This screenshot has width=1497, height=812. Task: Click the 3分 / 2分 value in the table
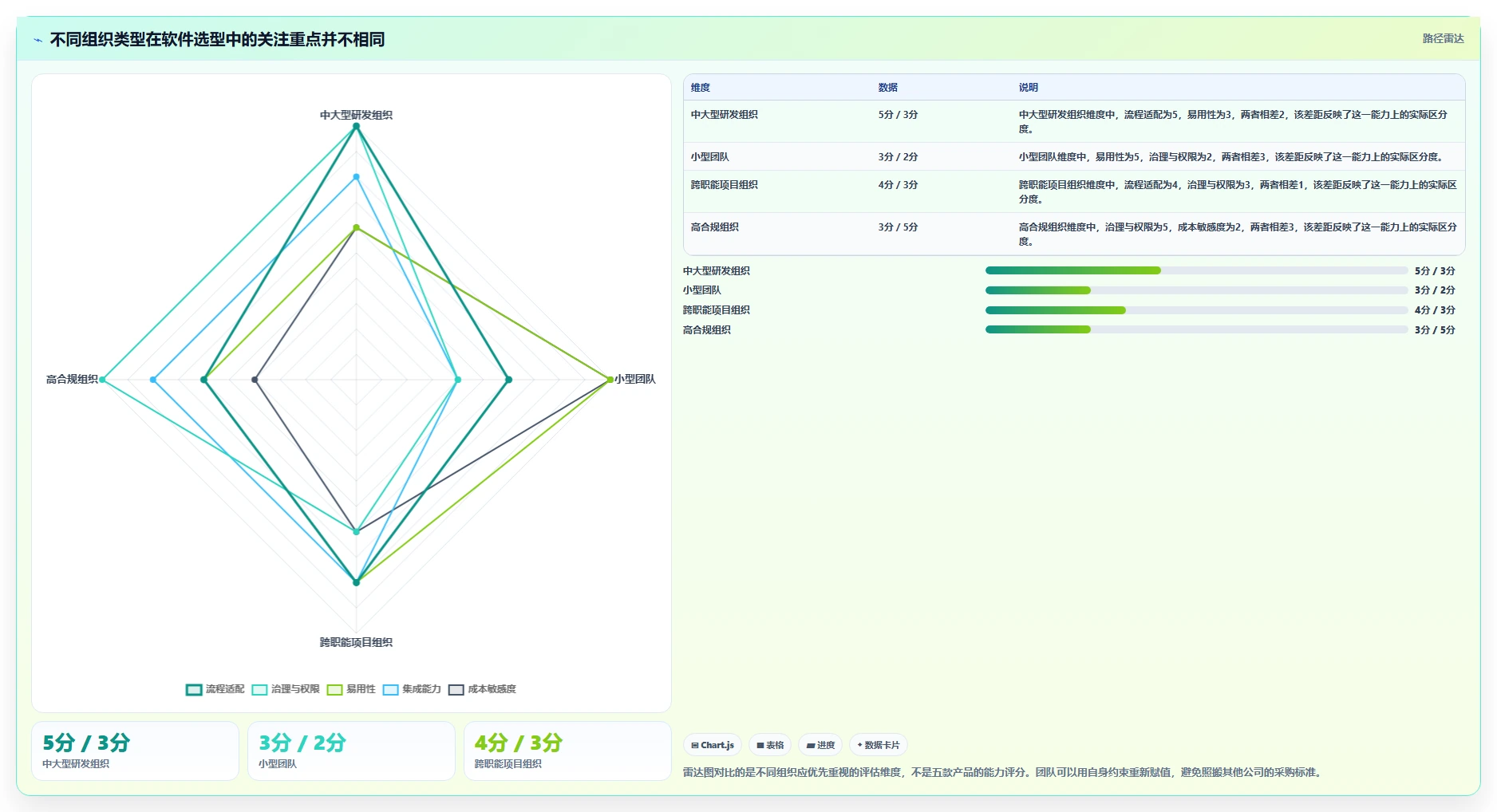tap(899, 157)
